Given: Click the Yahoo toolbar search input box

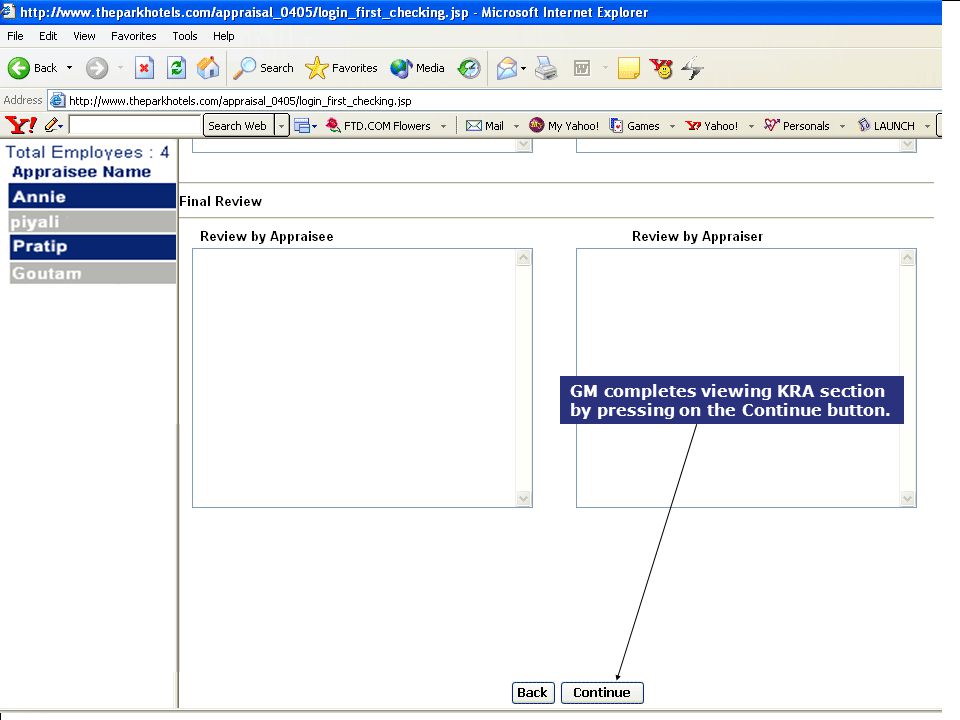Looking at the screenshot, I should (135, 125).
